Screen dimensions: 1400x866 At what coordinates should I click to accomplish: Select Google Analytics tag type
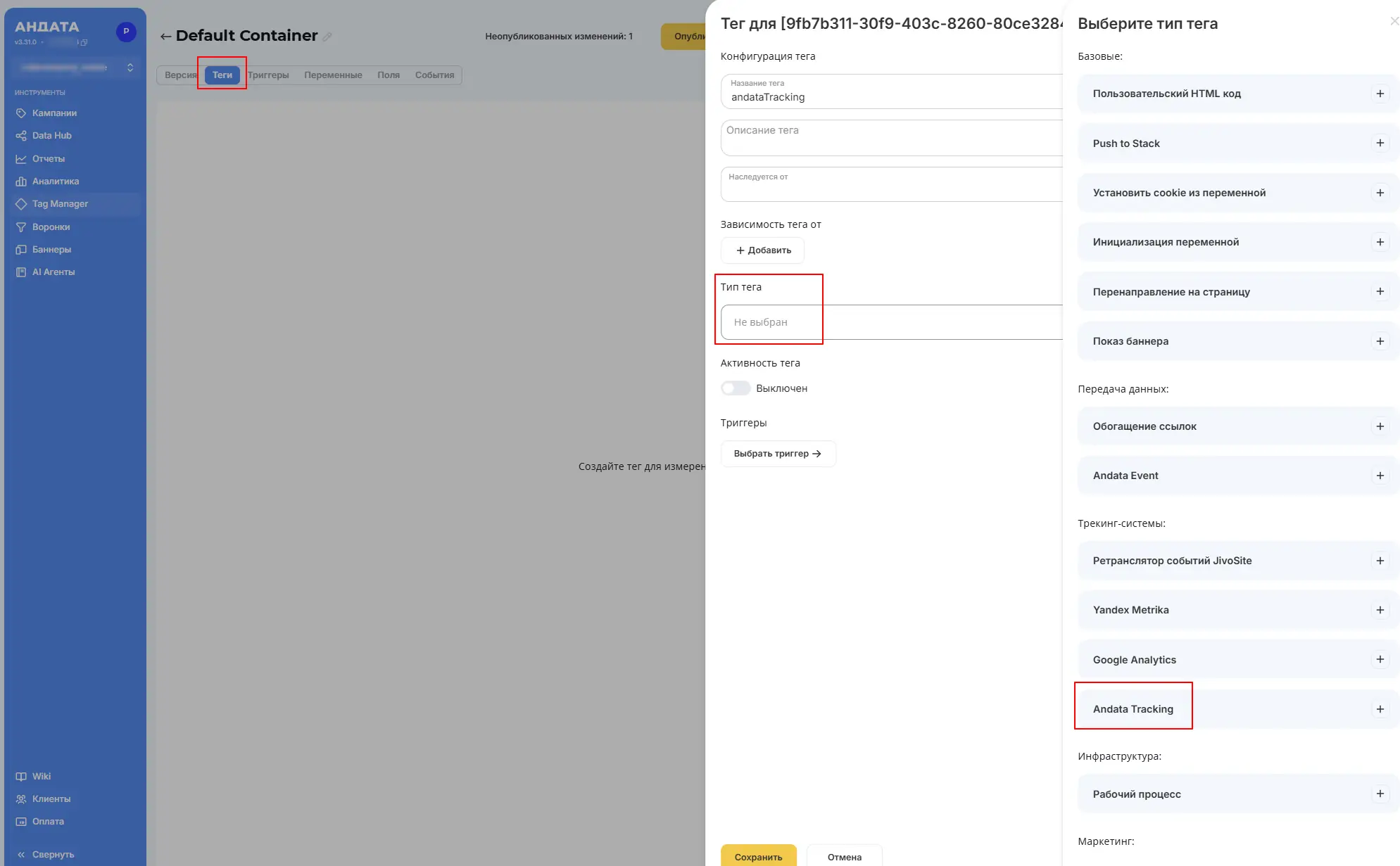point(1238,660)
